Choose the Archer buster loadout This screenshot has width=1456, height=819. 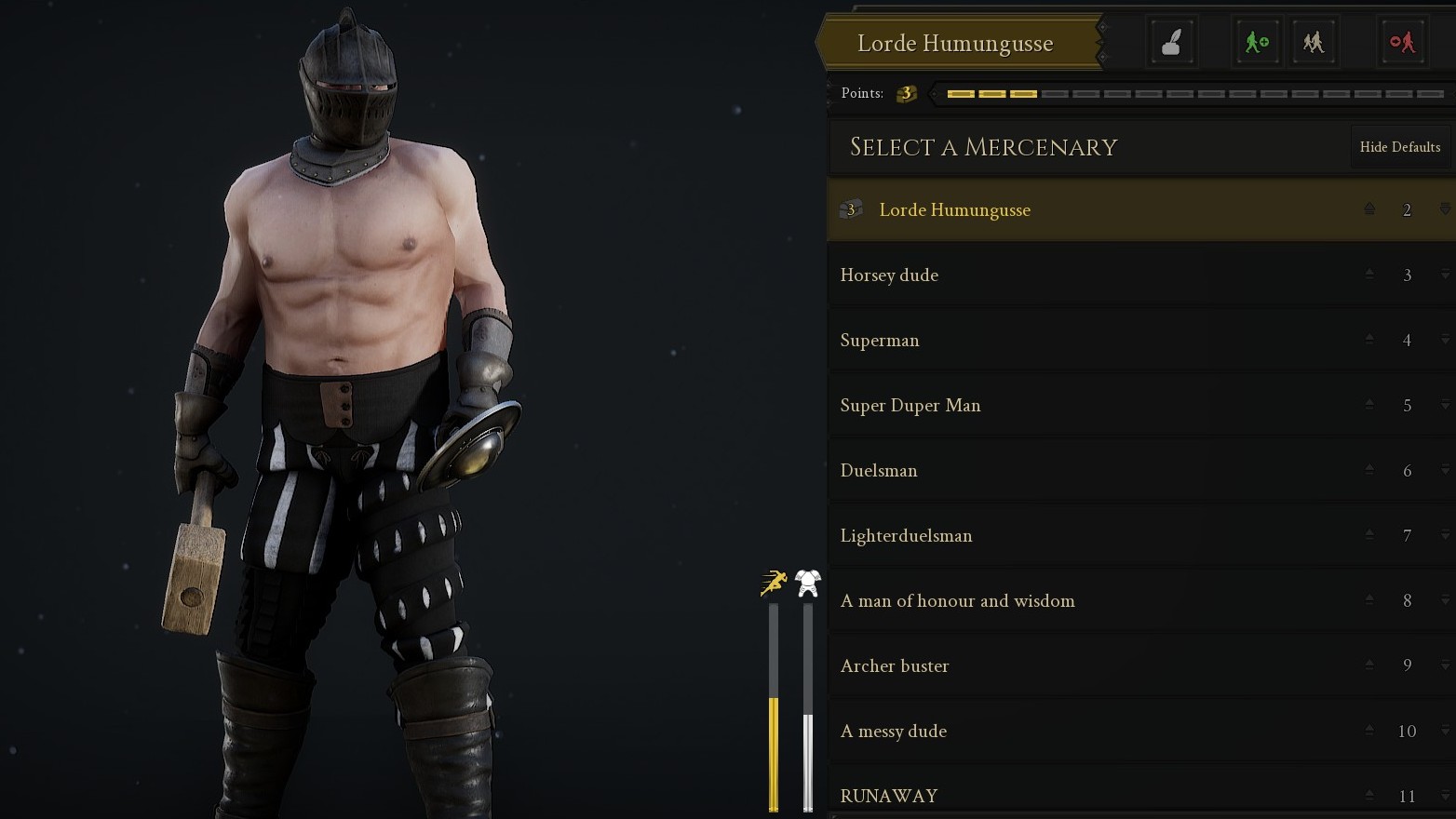click(1141, 665)
